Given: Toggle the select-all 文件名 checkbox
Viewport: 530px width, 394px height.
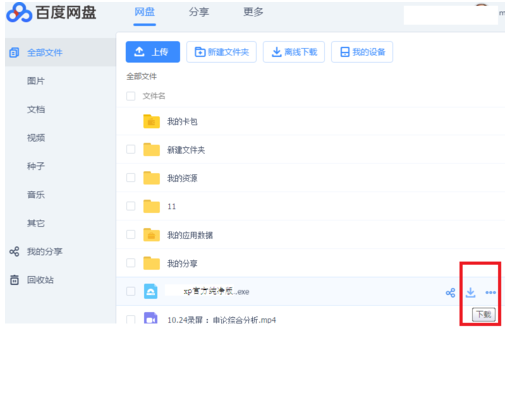Looking at the screenshot, I should pyautogui.click(x=131, y=96).
